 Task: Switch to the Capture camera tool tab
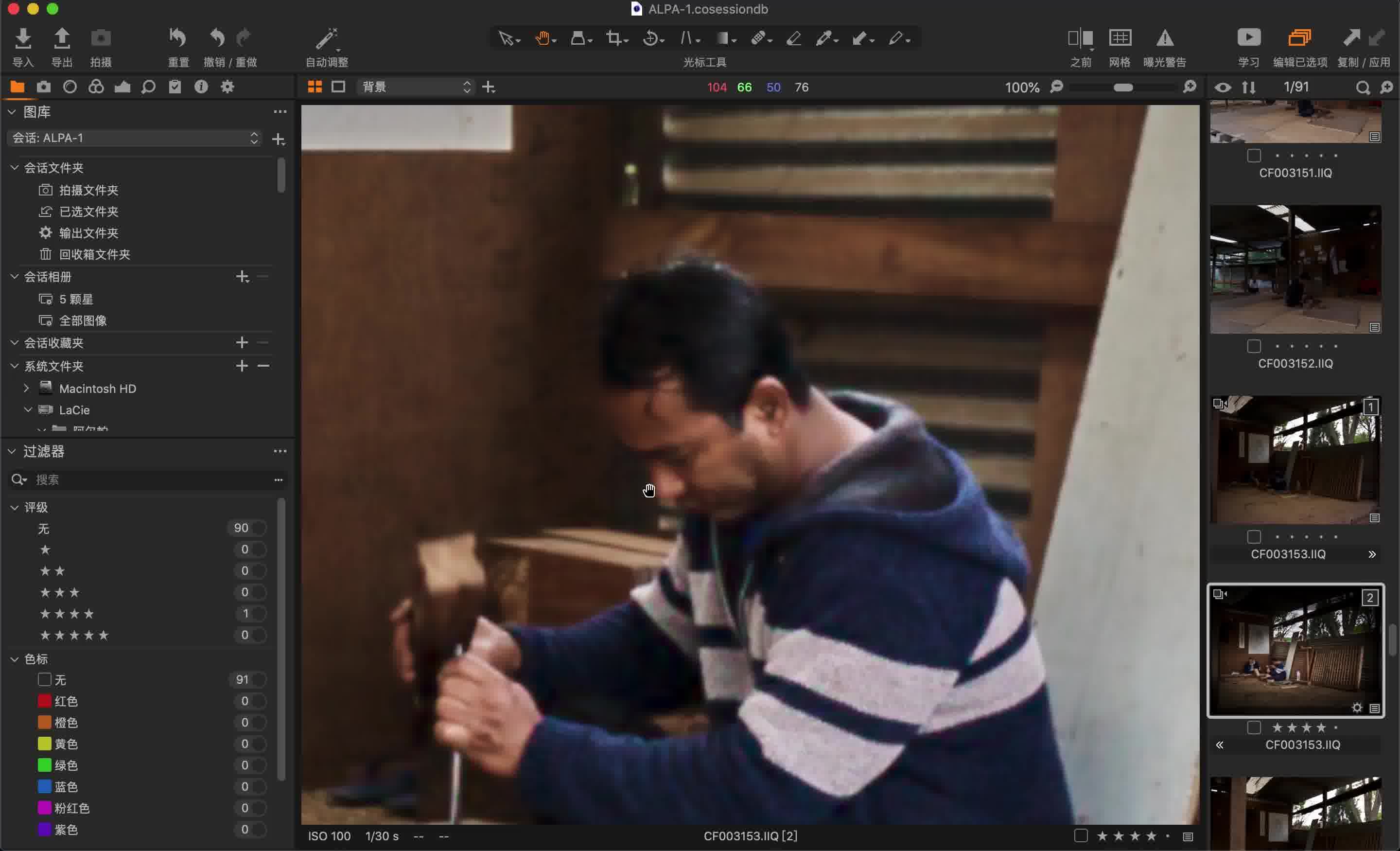pos(44,87)
